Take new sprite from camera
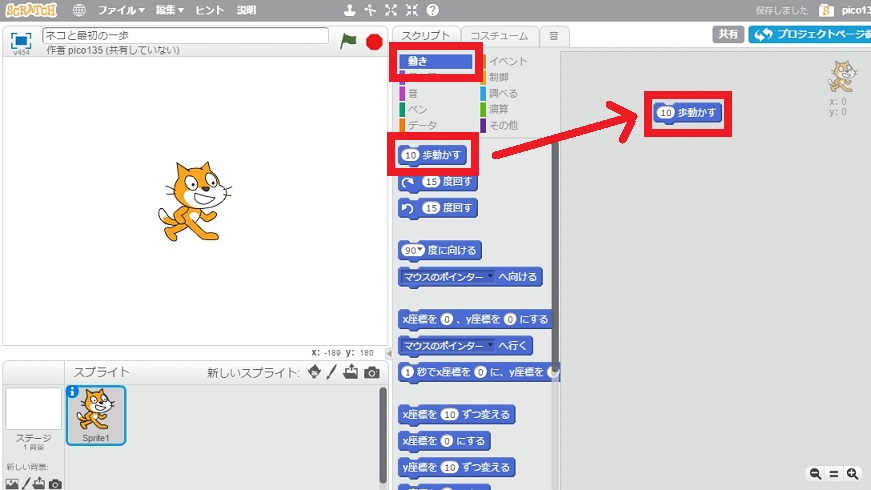The image size is (871, 490). click(x=372, y=372)
